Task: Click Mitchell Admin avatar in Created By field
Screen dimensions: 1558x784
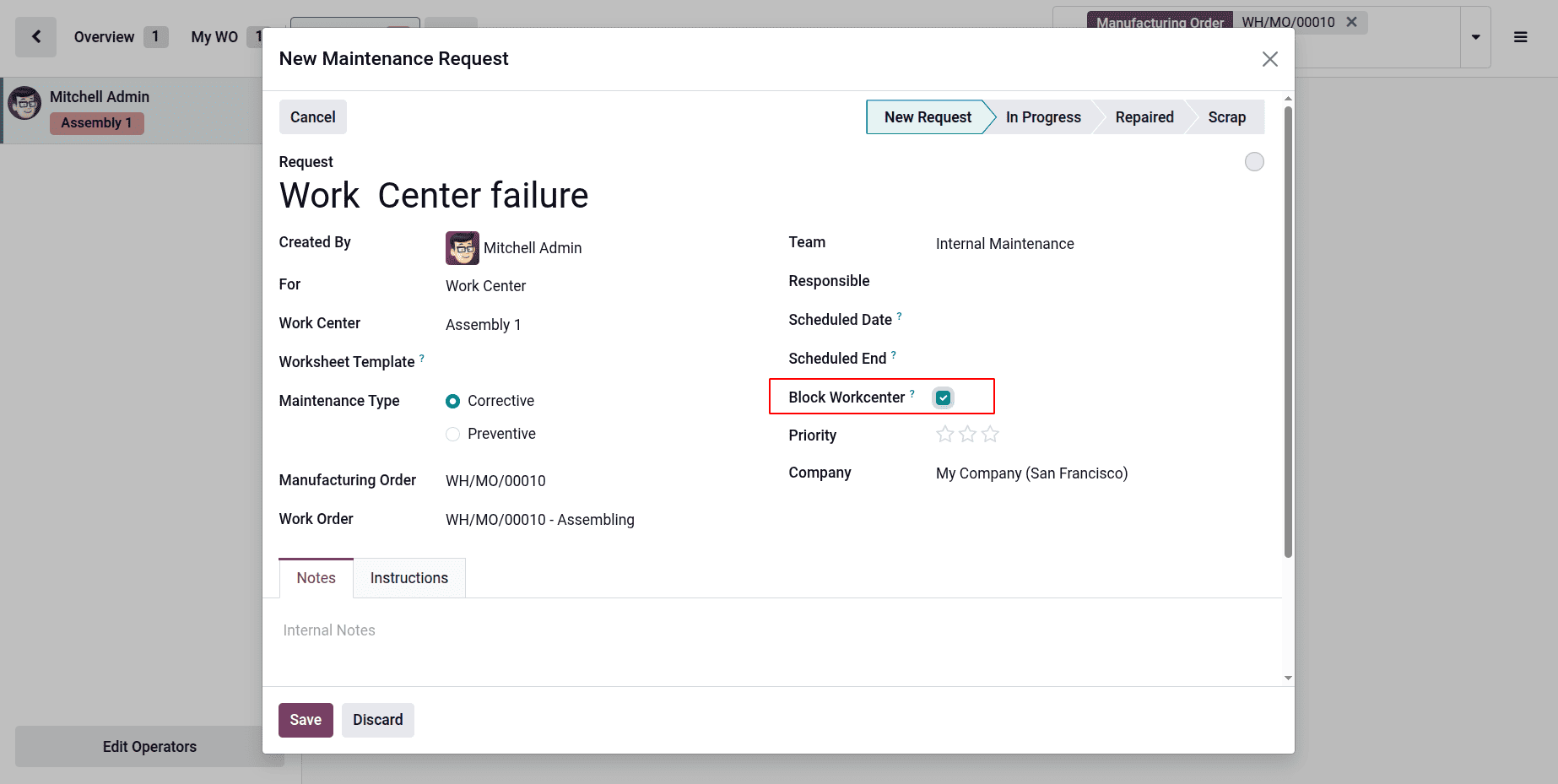Action: coord(463,248)
